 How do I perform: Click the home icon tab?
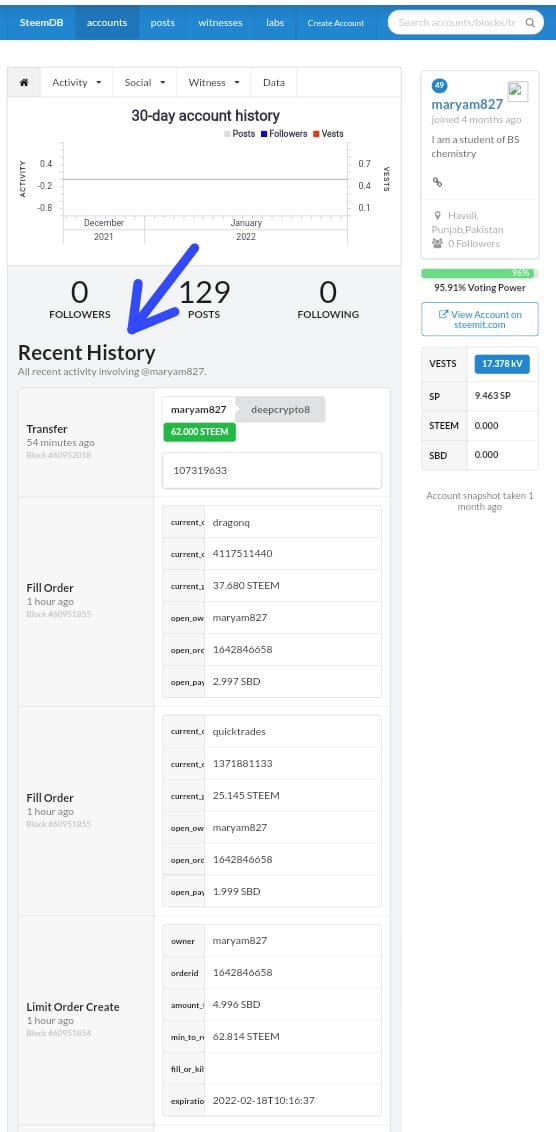pos(24,82)
